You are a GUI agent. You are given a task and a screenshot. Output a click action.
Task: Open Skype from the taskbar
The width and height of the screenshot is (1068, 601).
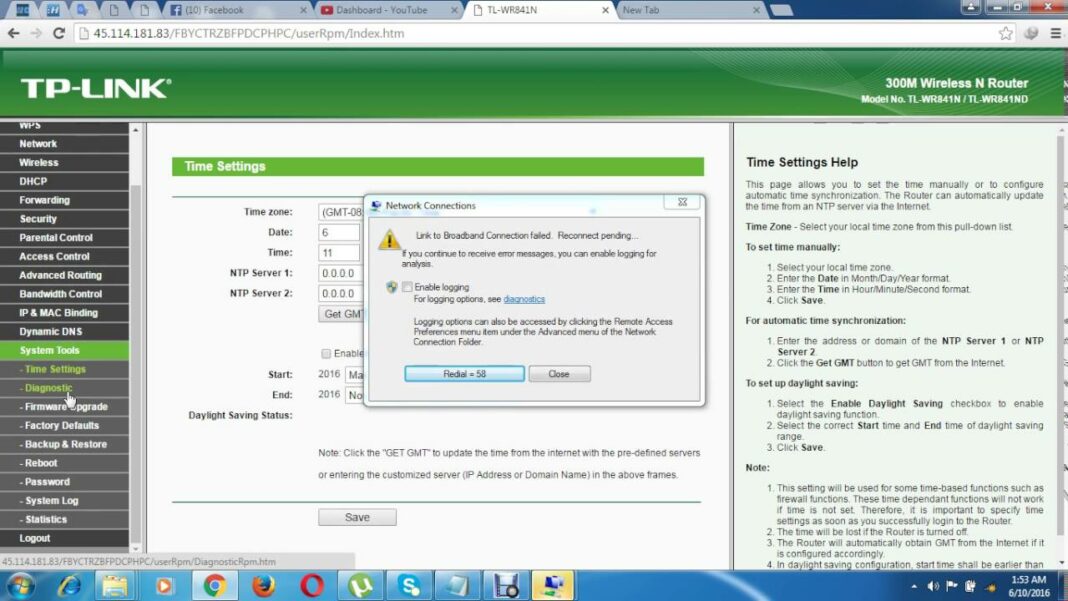pos(409,585)
